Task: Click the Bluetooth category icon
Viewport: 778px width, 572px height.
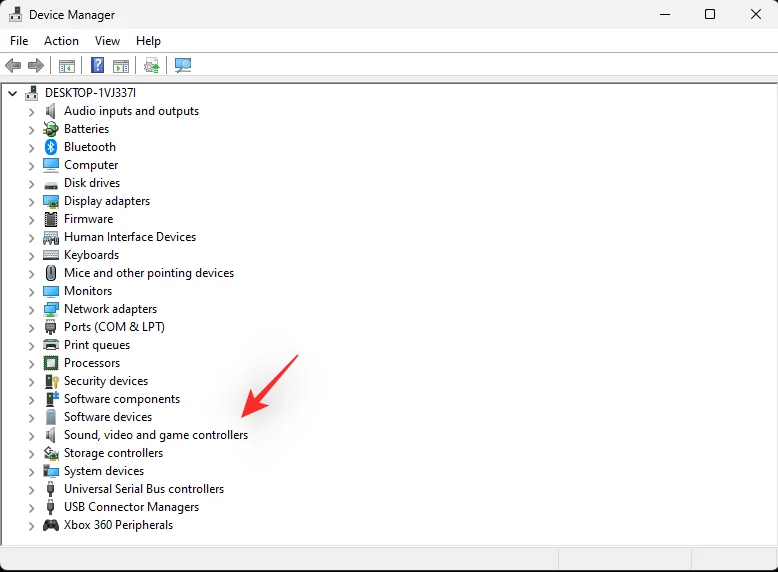Action: (51, 147)
